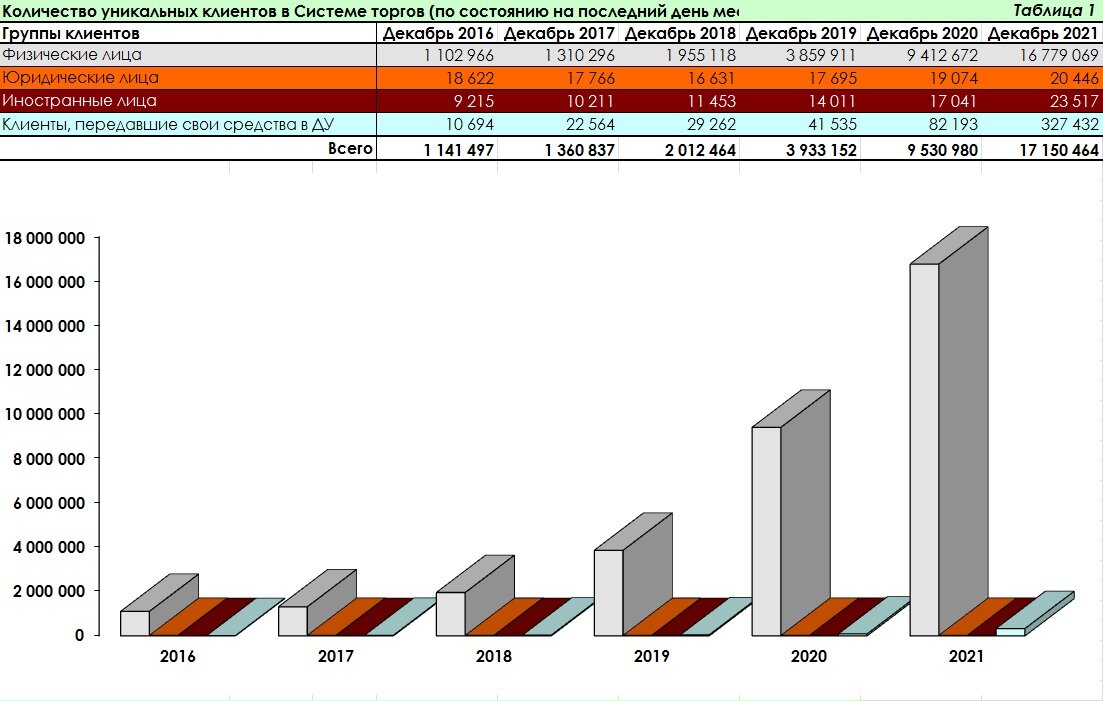Select the Декабрь 2016 column header
Screen dimensions: 1103x701
(437, 33)
